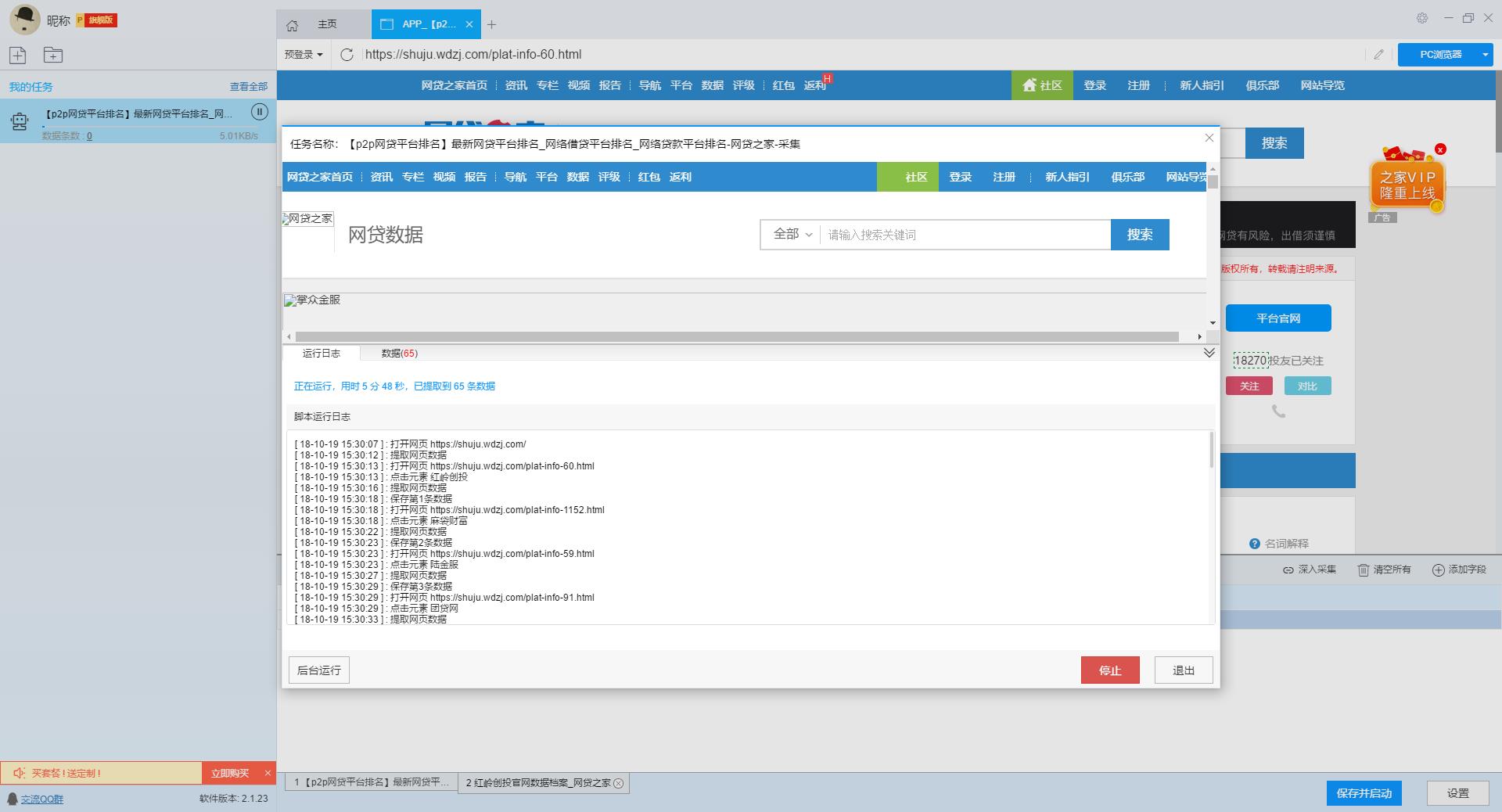Click the log vertical scrollbar
1502x812 pixels.
[1211, 450]
